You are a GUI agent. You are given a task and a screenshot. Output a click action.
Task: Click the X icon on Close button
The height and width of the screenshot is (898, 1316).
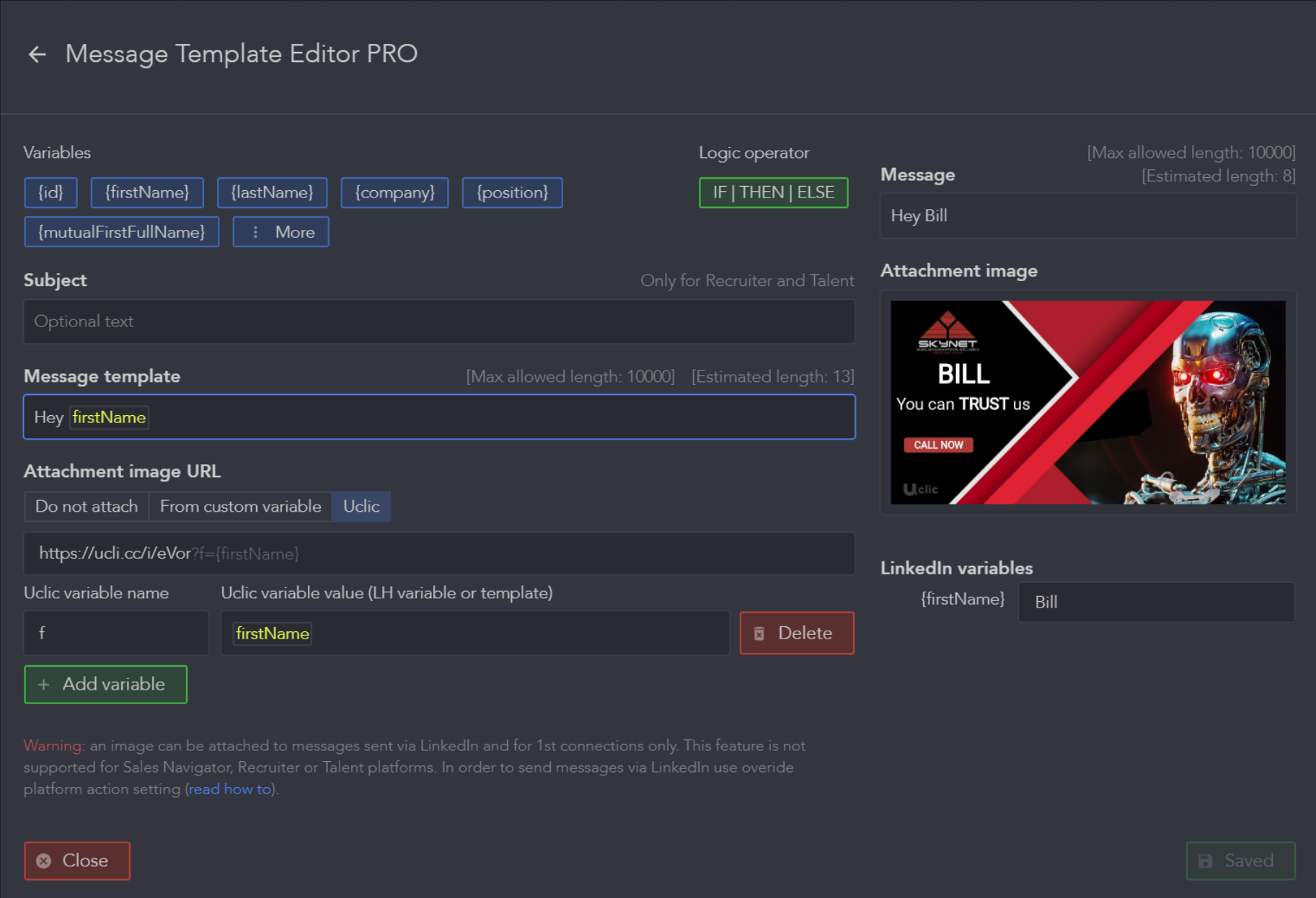click(44, 861)
